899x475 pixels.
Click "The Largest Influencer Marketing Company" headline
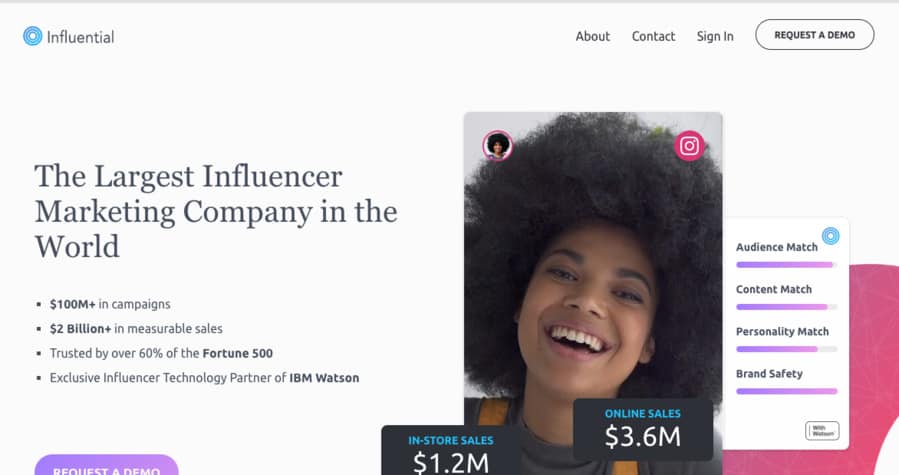click(x=216, y=211)
